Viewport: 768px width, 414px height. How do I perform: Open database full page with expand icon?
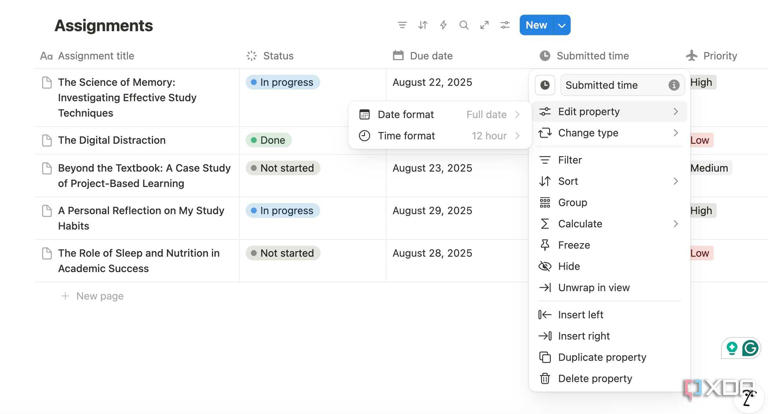click(484, 25)
